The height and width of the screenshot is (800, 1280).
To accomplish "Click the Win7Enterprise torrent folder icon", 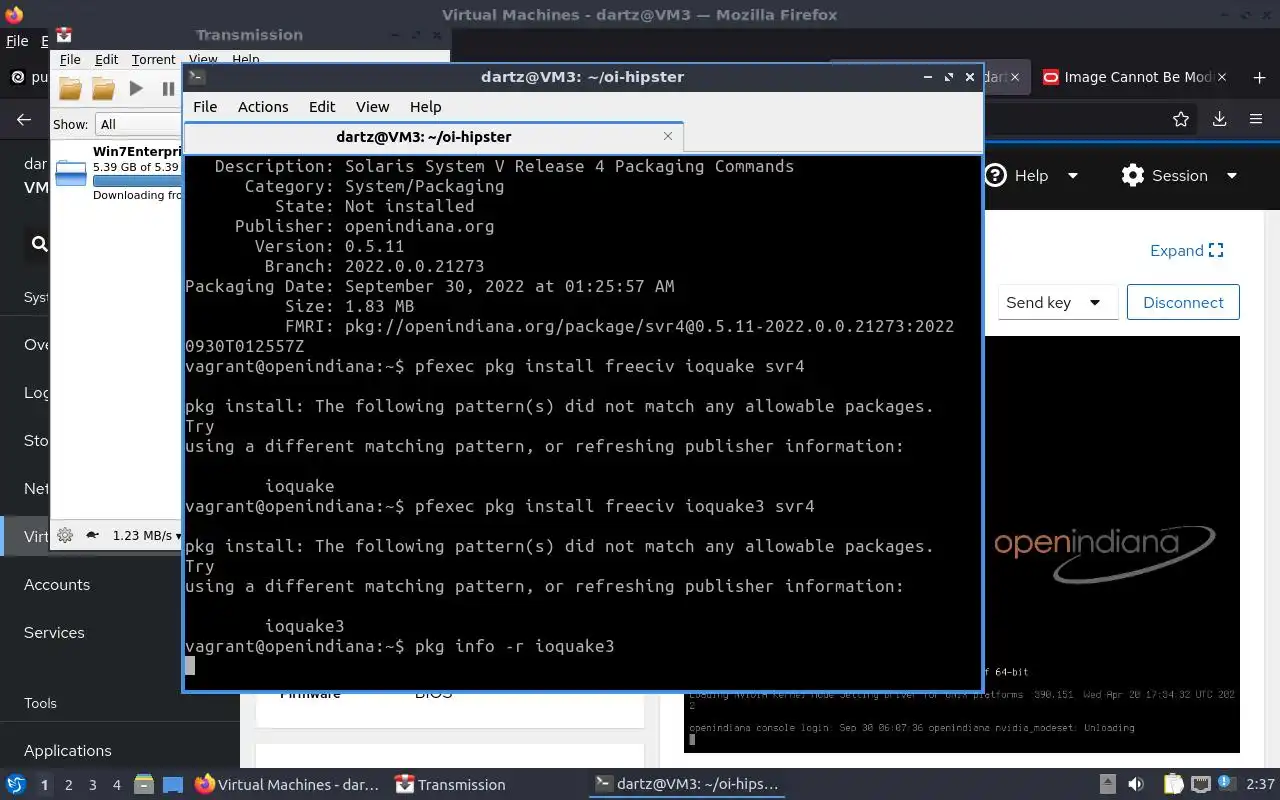I will (71, 172).
